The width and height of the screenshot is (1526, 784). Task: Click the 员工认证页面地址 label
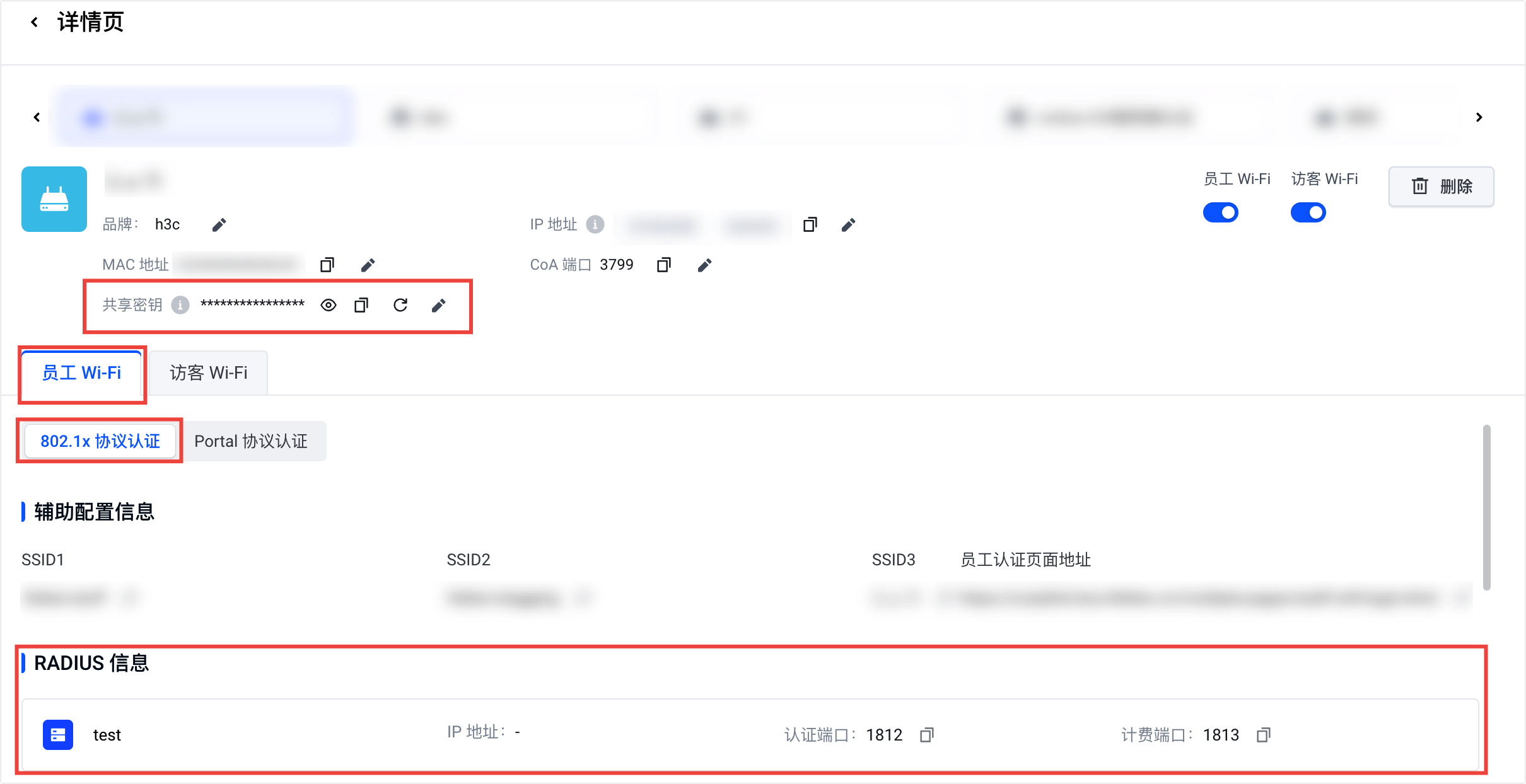[1025, 560]
